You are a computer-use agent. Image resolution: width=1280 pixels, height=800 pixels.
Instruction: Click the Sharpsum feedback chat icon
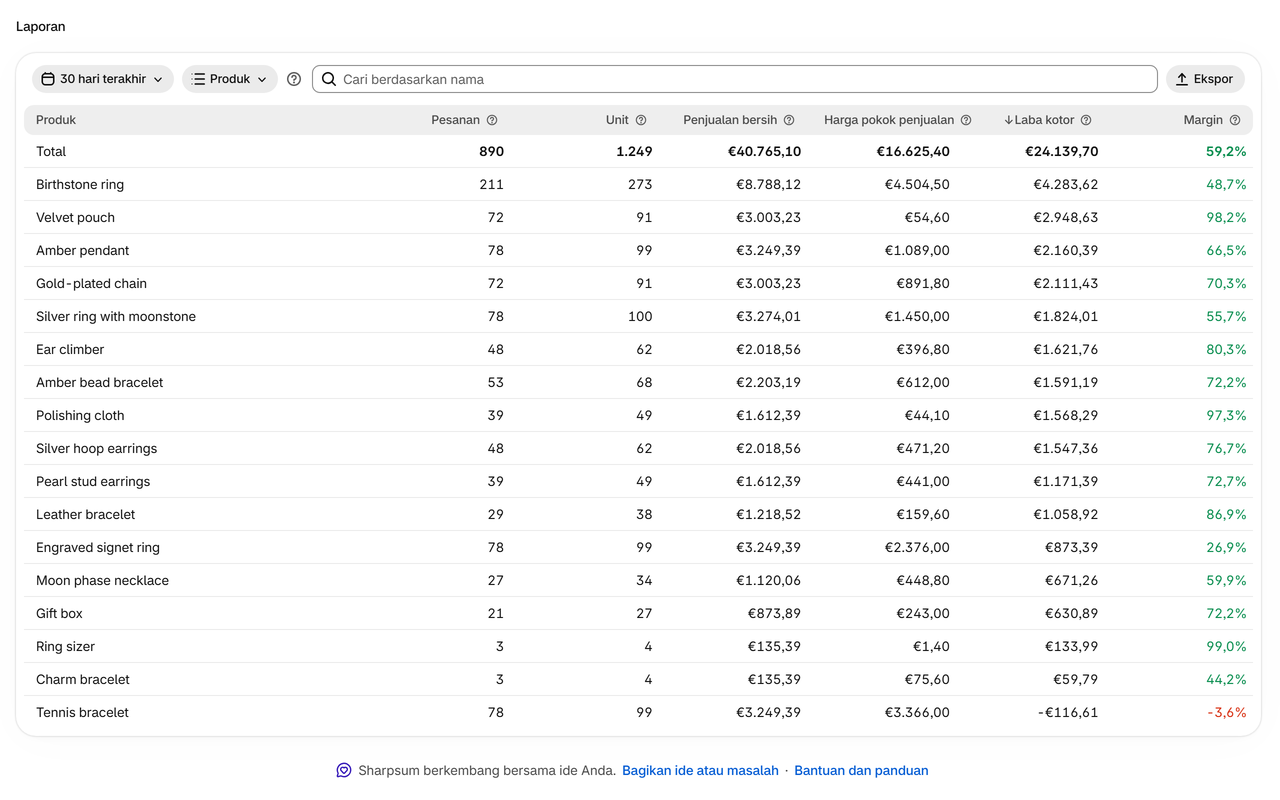point(344,770)
